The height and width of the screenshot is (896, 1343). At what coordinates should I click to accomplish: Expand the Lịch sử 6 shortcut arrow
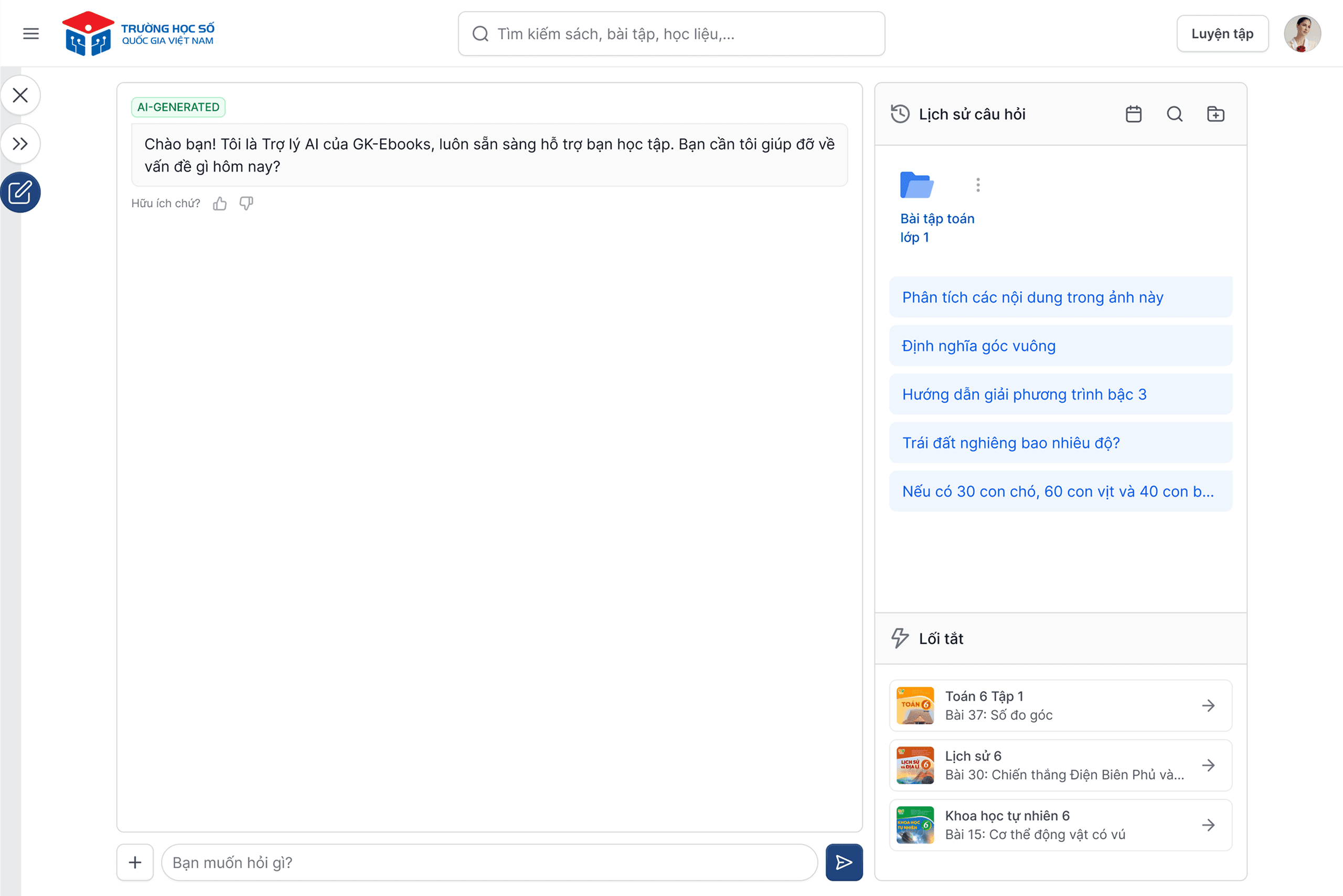pos(1209,765)
